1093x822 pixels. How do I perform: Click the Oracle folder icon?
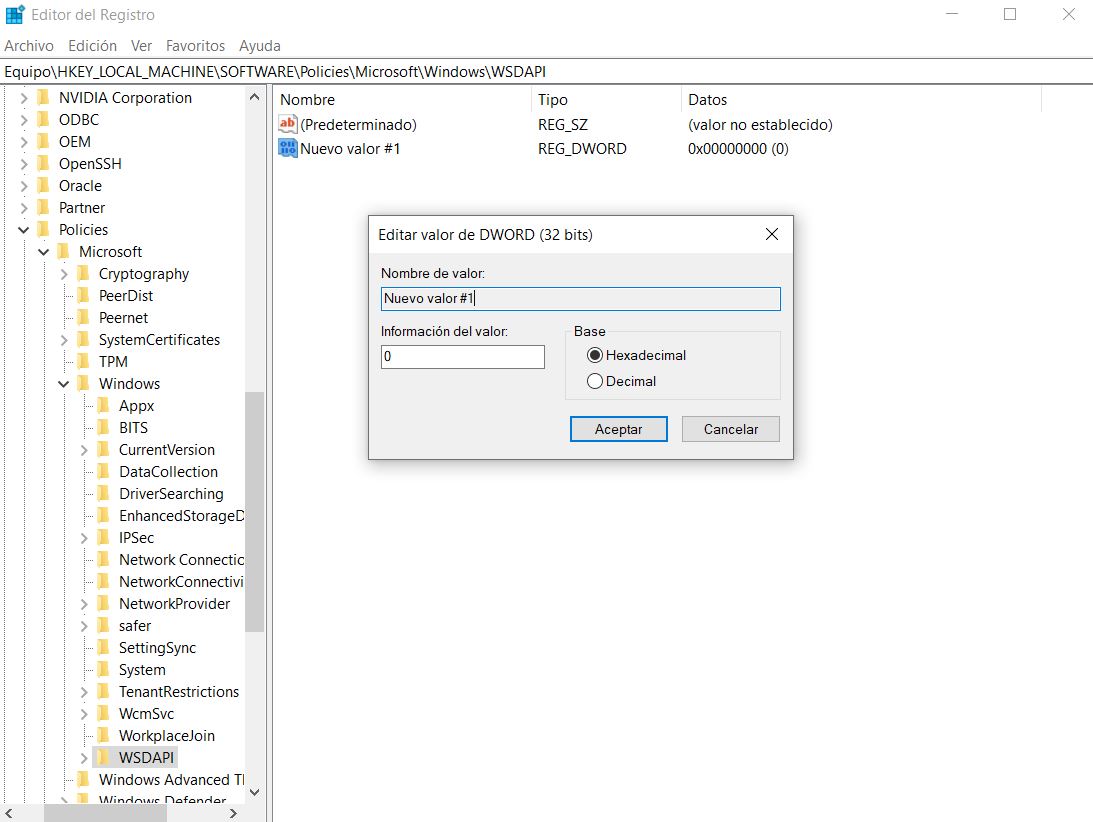(43, 185)
